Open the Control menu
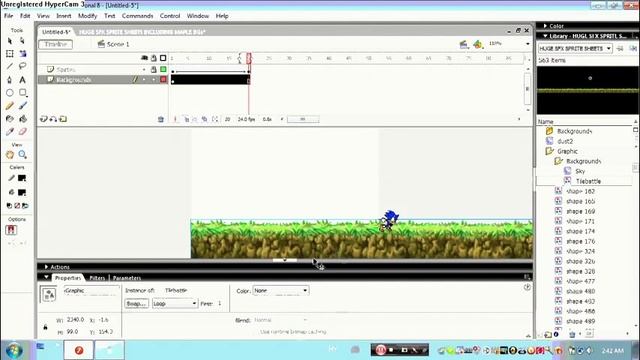Viewport: 640px width, 360px height. [x=170, y=16]
